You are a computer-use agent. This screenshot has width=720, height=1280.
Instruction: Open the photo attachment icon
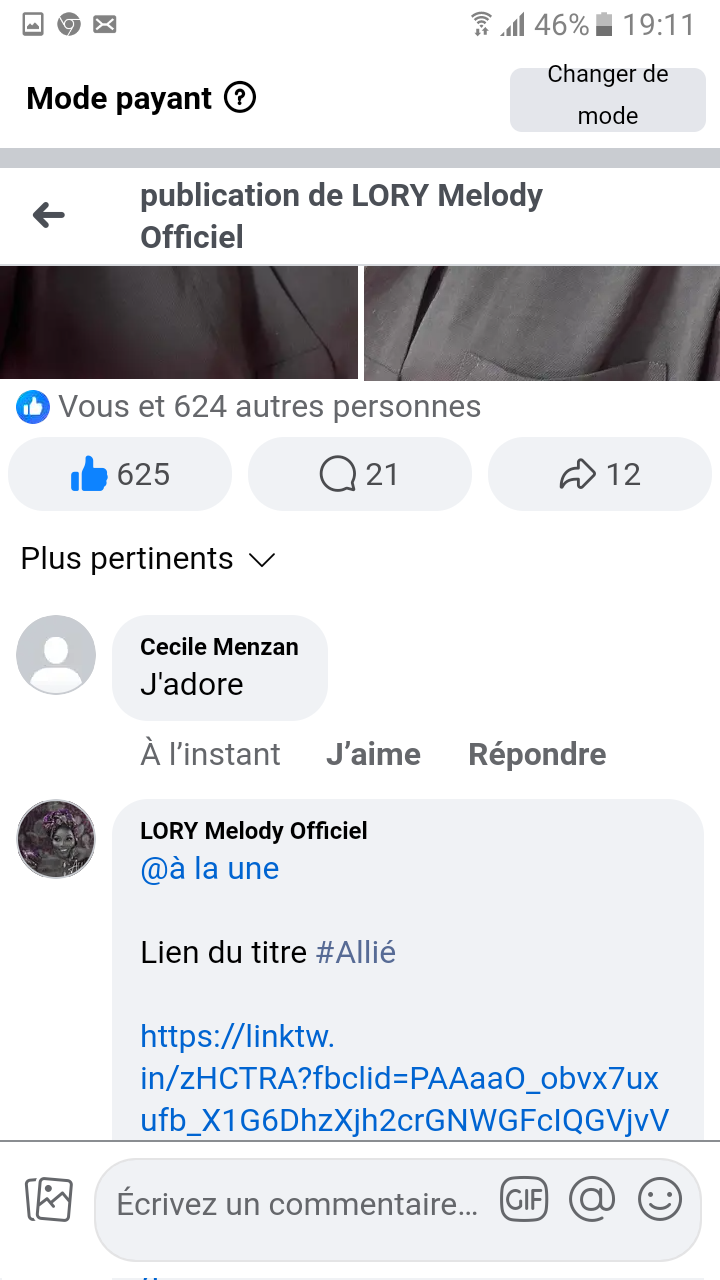point(49,1200)
